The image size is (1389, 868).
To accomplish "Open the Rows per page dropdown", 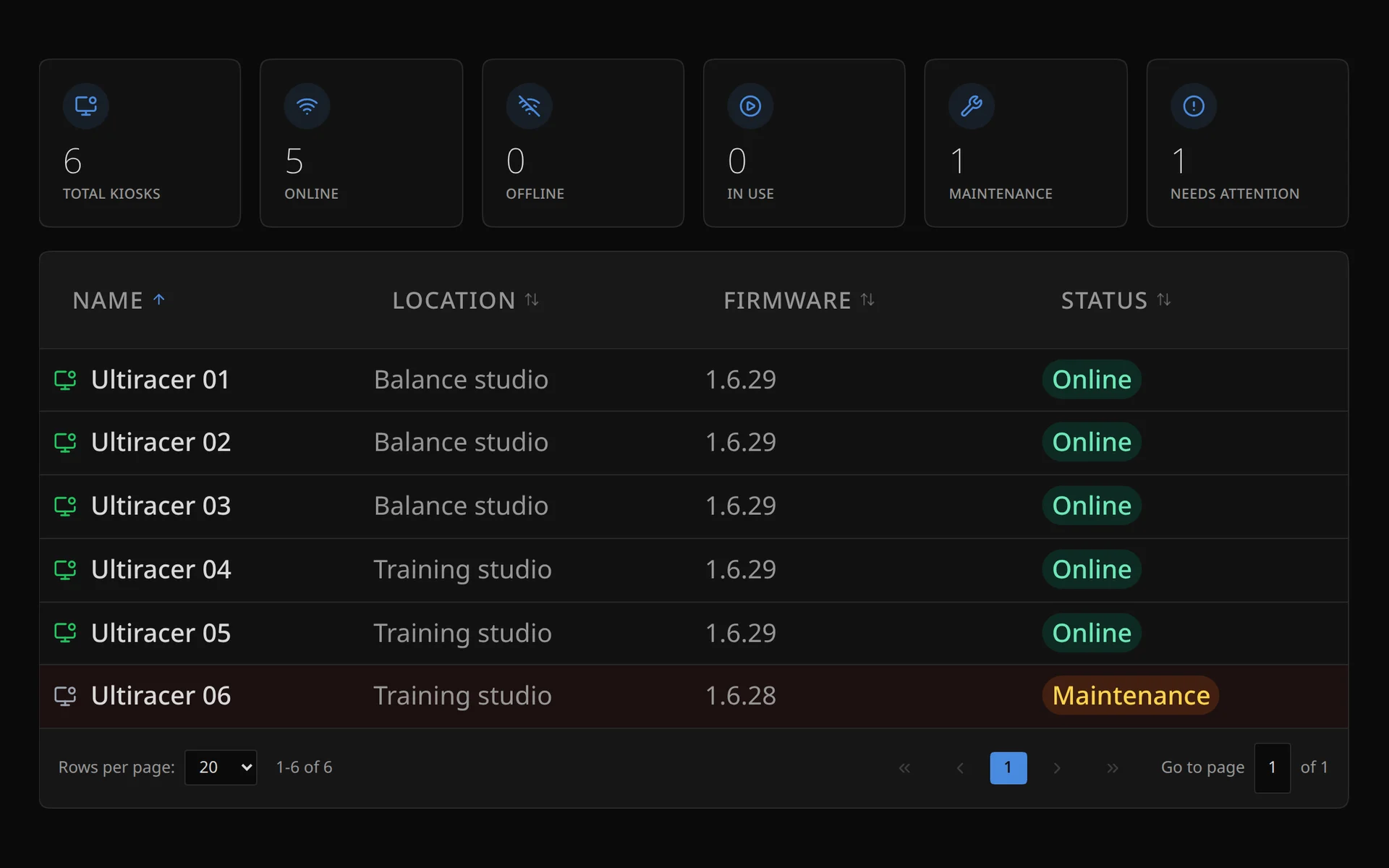I will point(221,767).
